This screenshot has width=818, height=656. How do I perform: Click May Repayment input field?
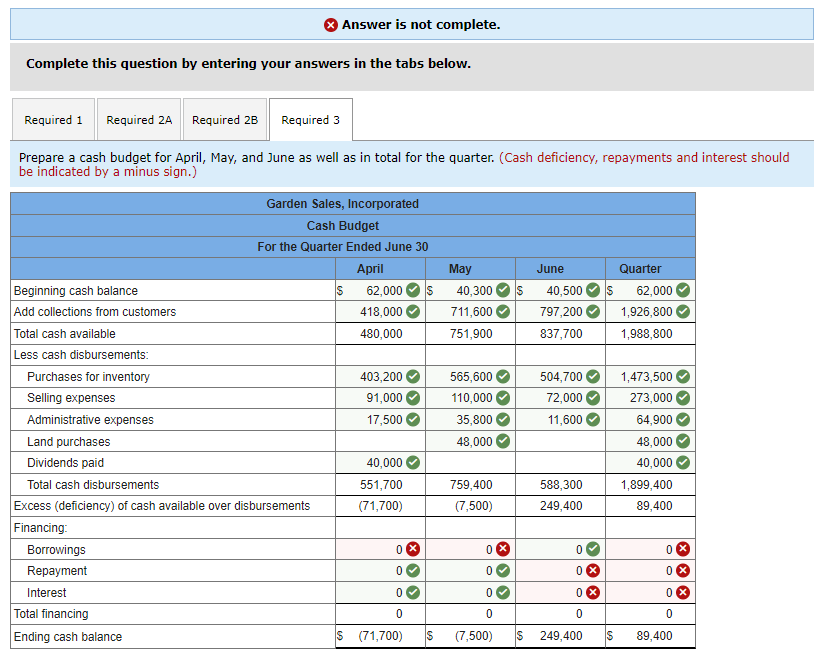coord(470,570)
